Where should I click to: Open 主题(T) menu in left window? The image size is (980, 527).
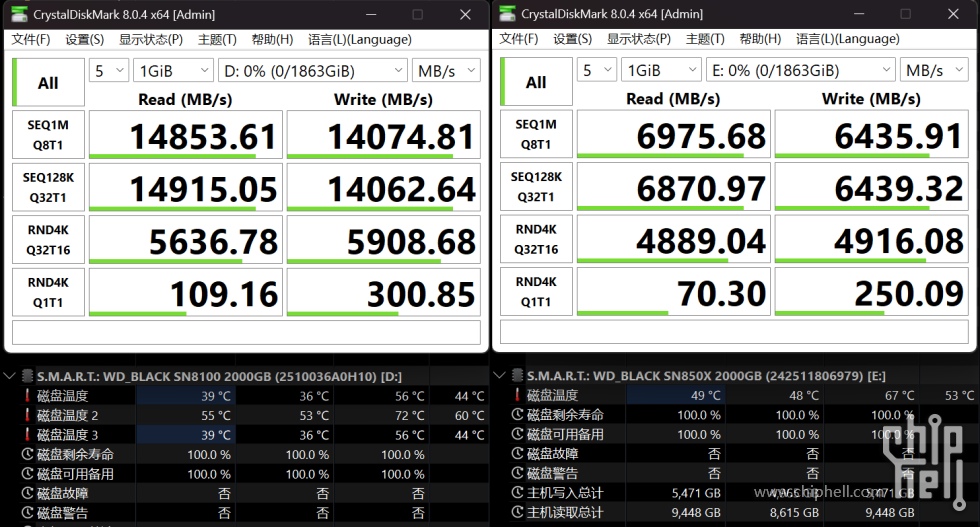pos(217,39)
